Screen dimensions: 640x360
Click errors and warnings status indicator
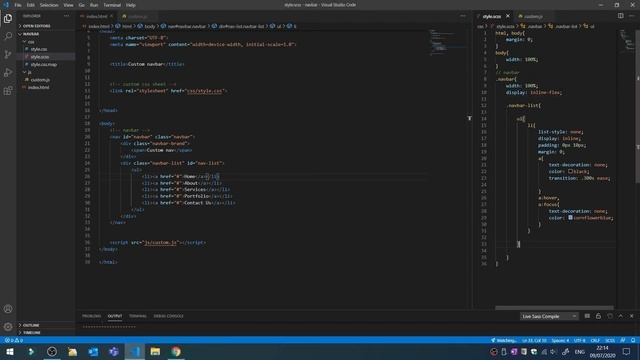tap(13, 340)
